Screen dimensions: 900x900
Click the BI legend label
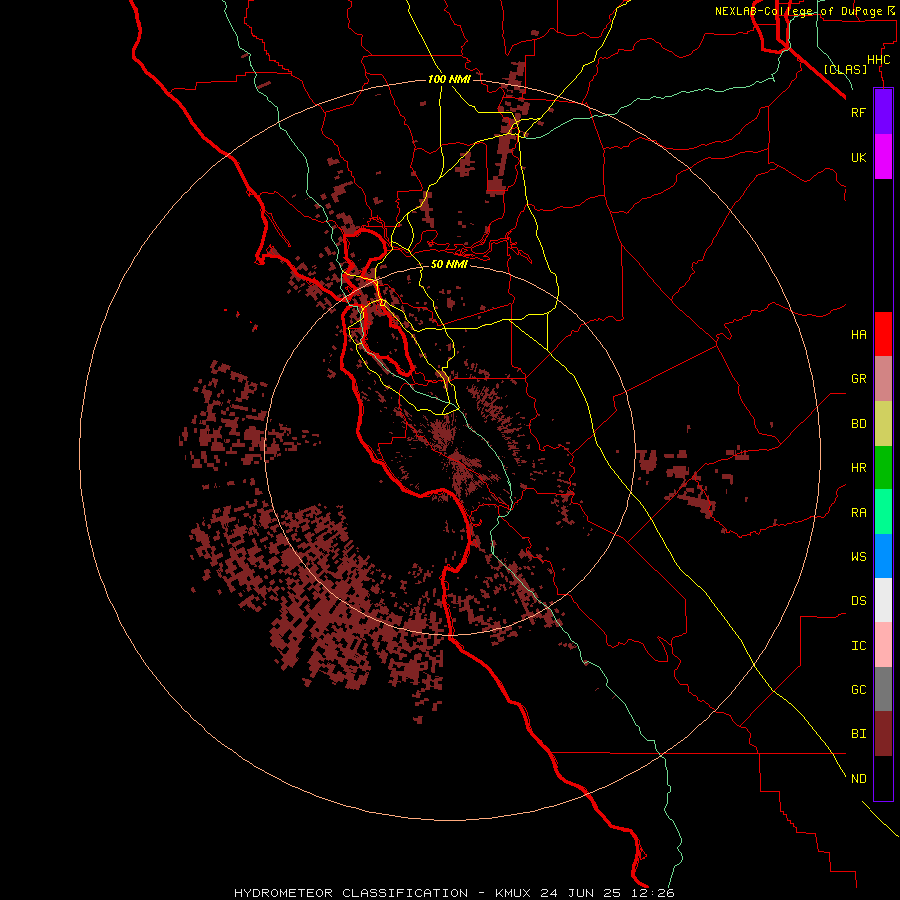[858, 734]
